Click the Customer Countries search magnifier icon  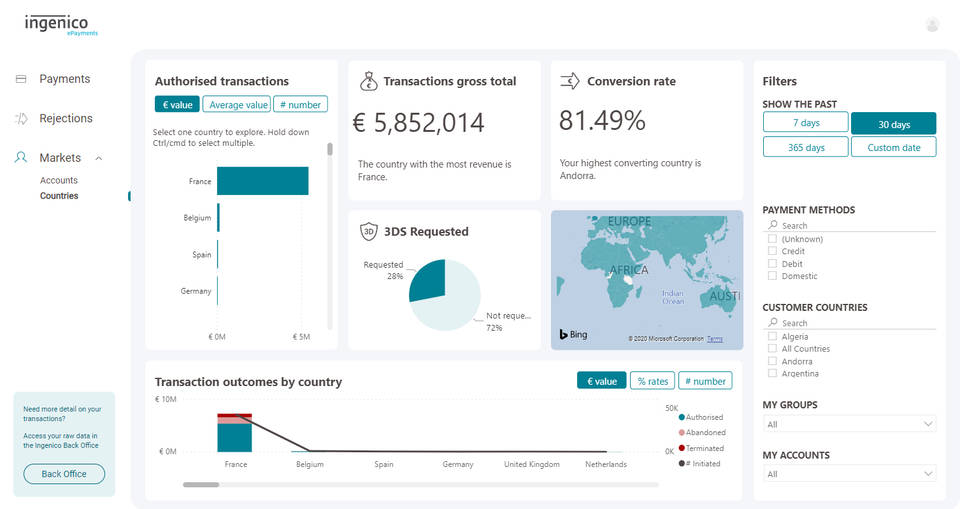pyautogui.click(x=773, y=322)
